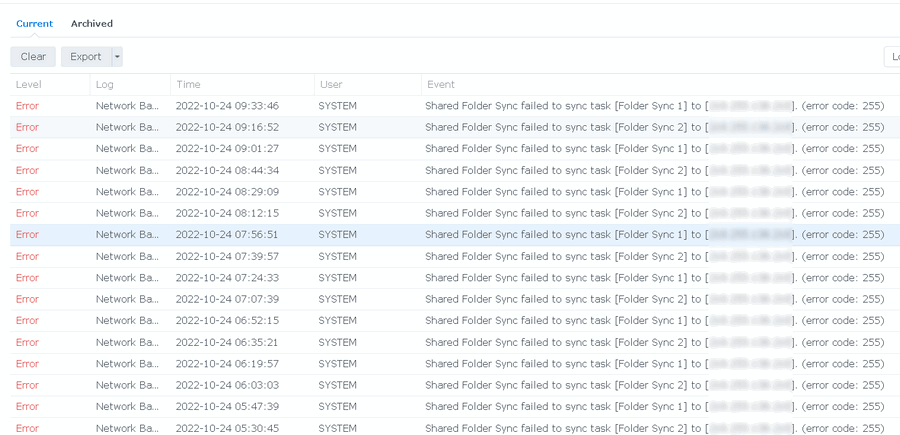
Task: Select the Current tab
Action: click(34, 23)
